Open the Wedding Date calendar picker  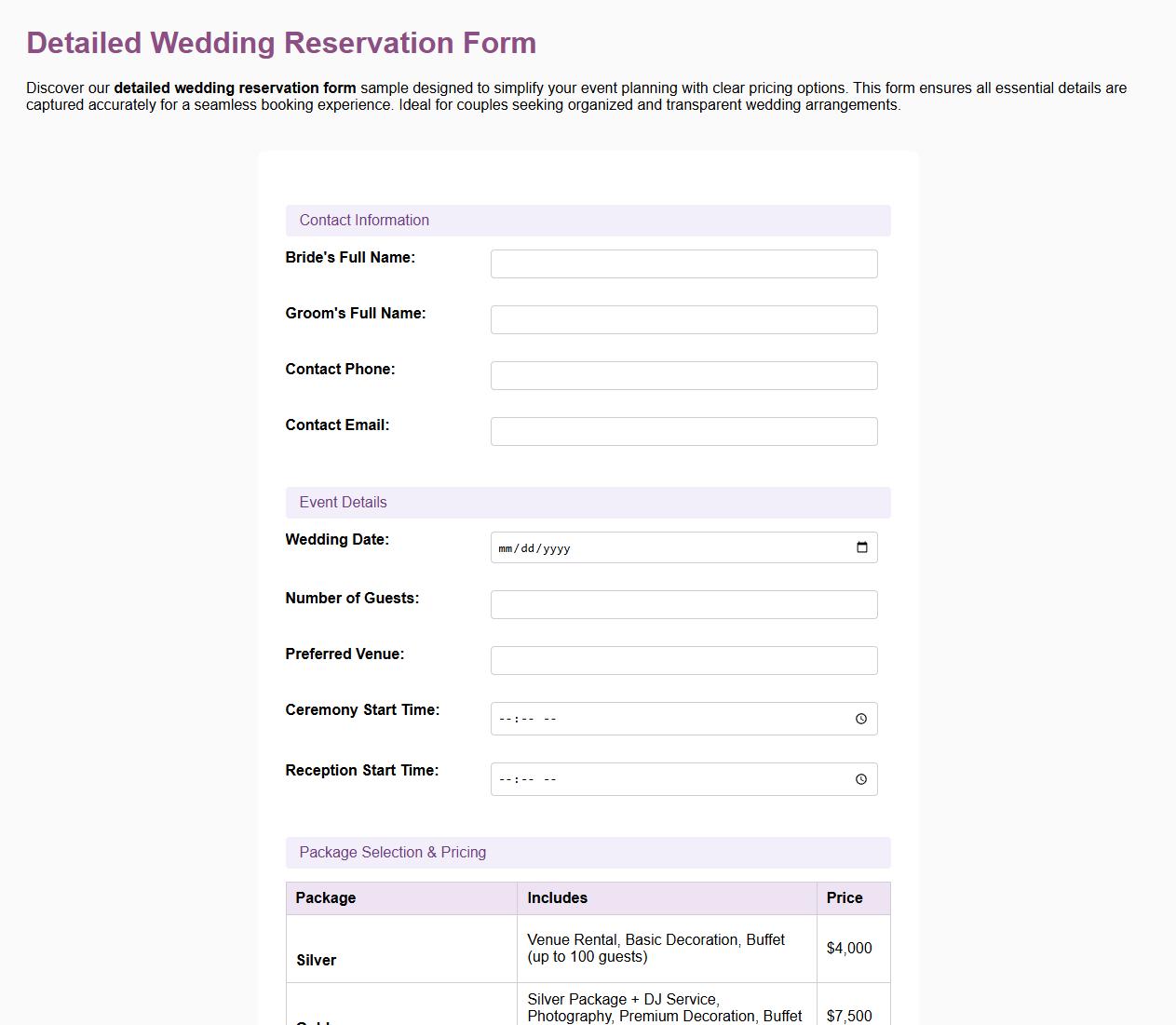point(861,547)
